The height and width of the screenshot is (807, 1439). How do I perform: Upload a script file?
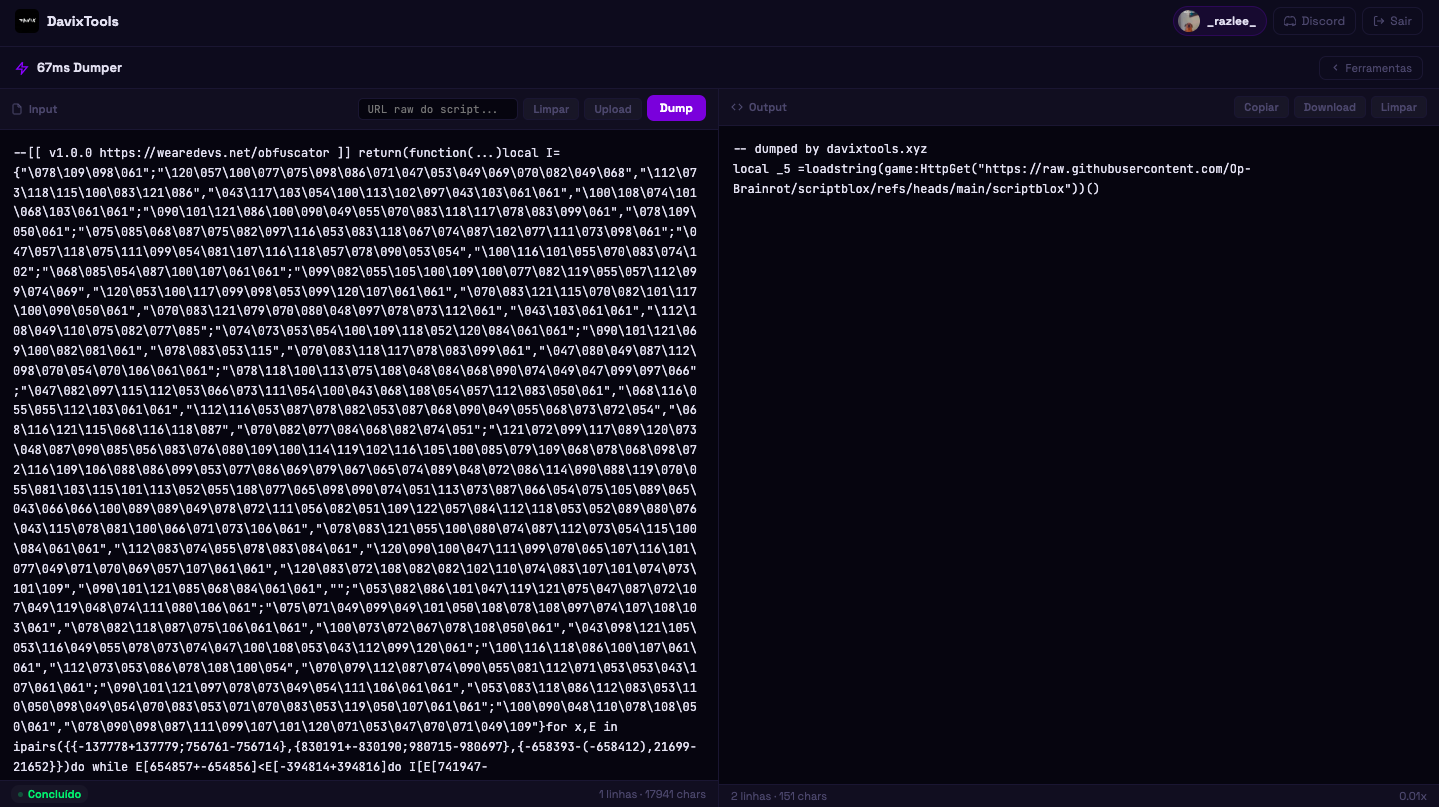point(613,109)
